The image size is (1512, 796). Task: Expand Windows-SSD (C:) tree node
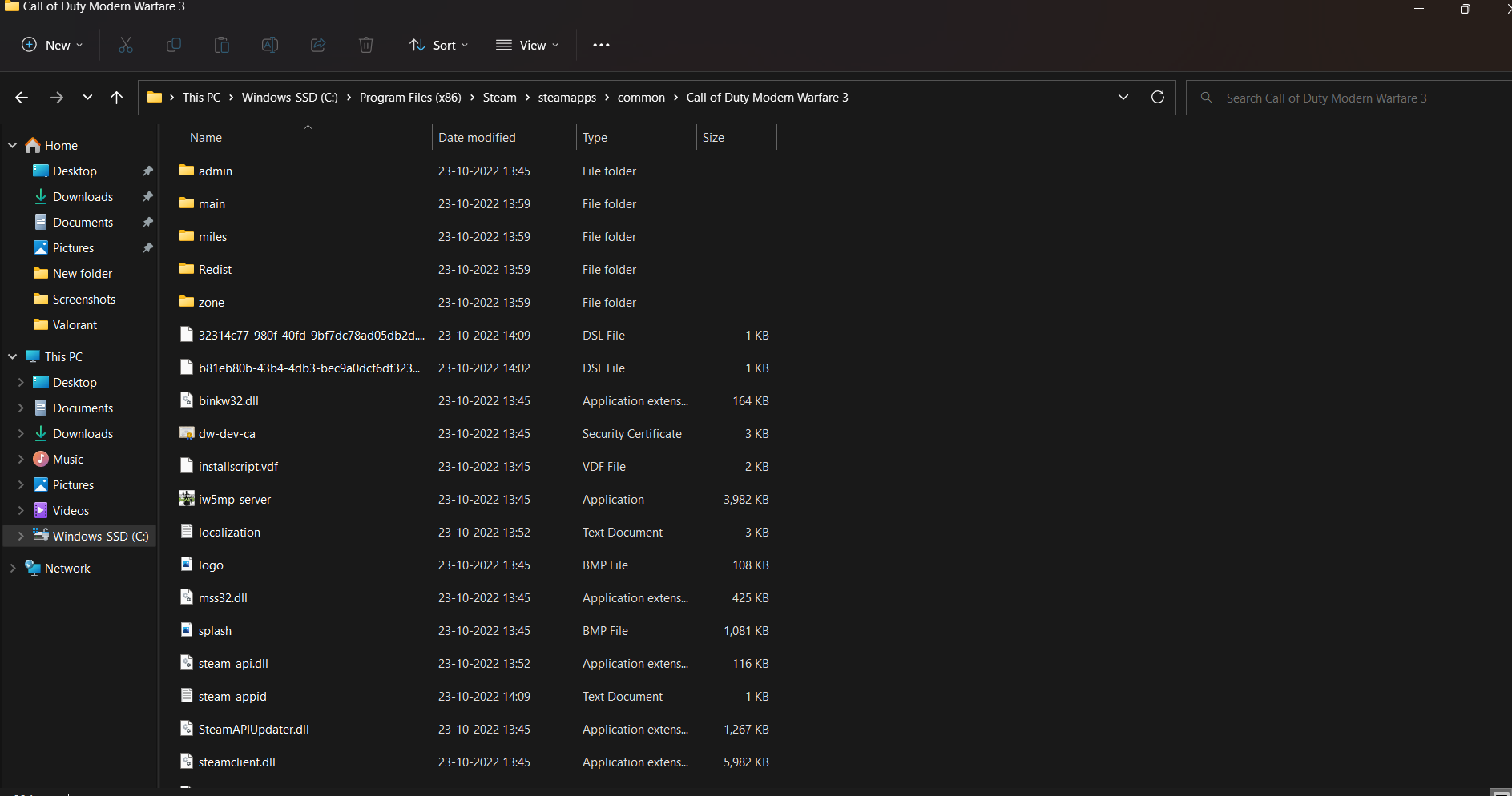click(21, 536)
